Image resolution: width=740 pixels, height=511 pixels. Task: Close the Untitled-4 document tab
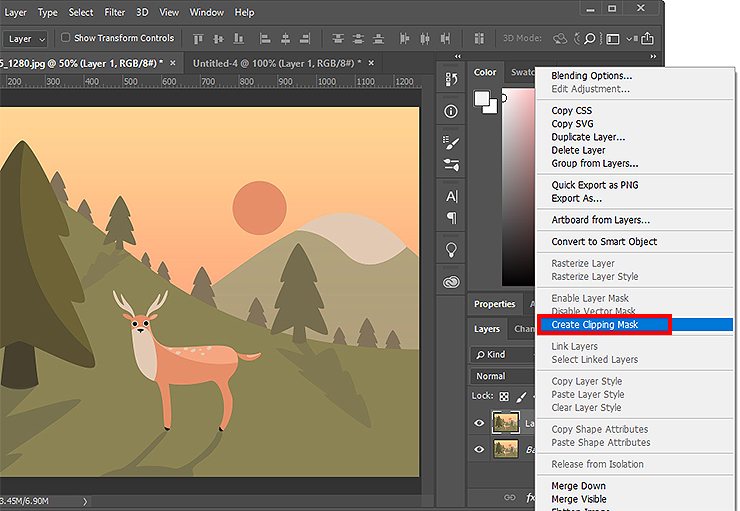tap(371, 63)
